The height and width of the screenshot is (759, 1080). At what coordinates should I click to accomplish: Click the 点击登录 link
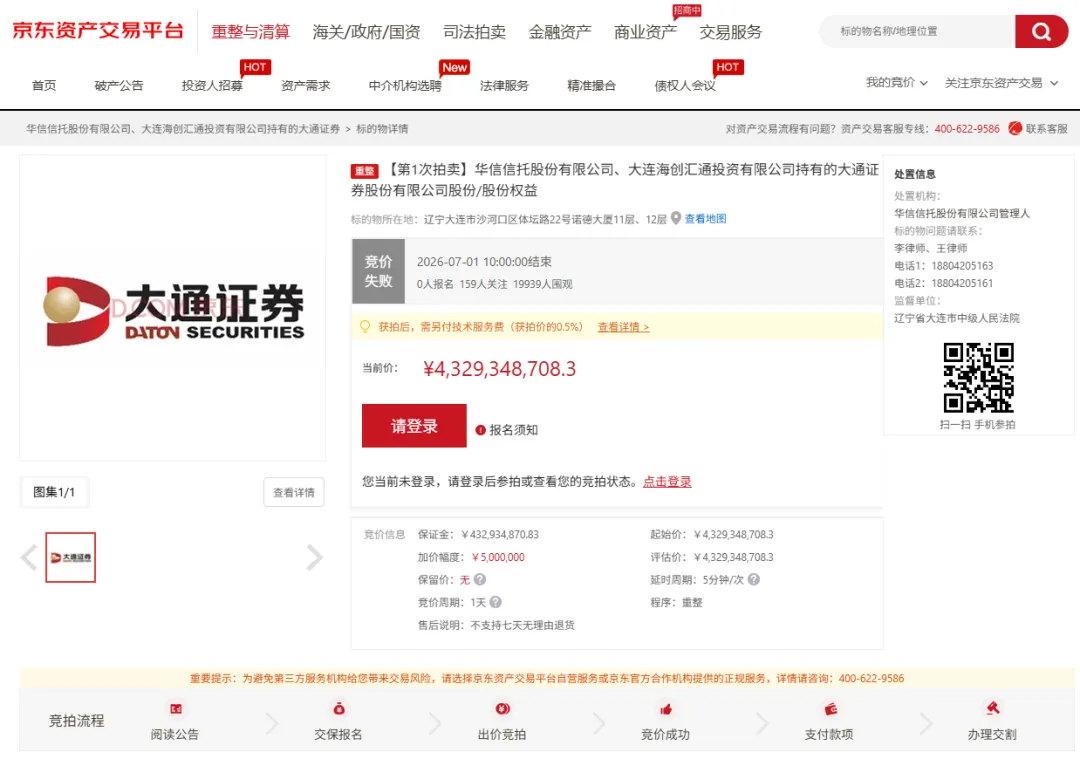667,481
